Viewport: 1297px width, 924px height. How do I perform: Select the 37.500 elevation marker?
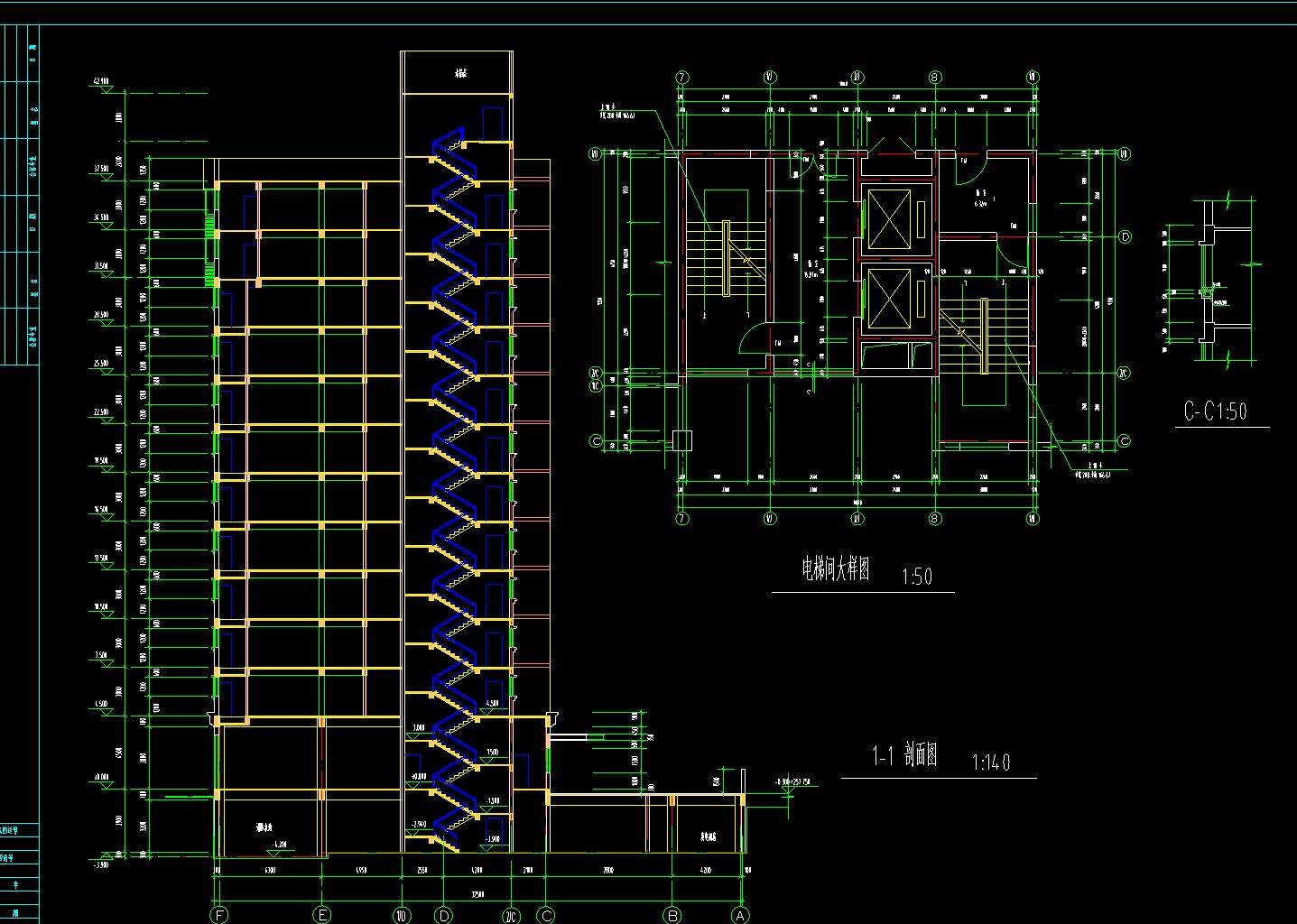pyautogui.click(x=100, y=170)
